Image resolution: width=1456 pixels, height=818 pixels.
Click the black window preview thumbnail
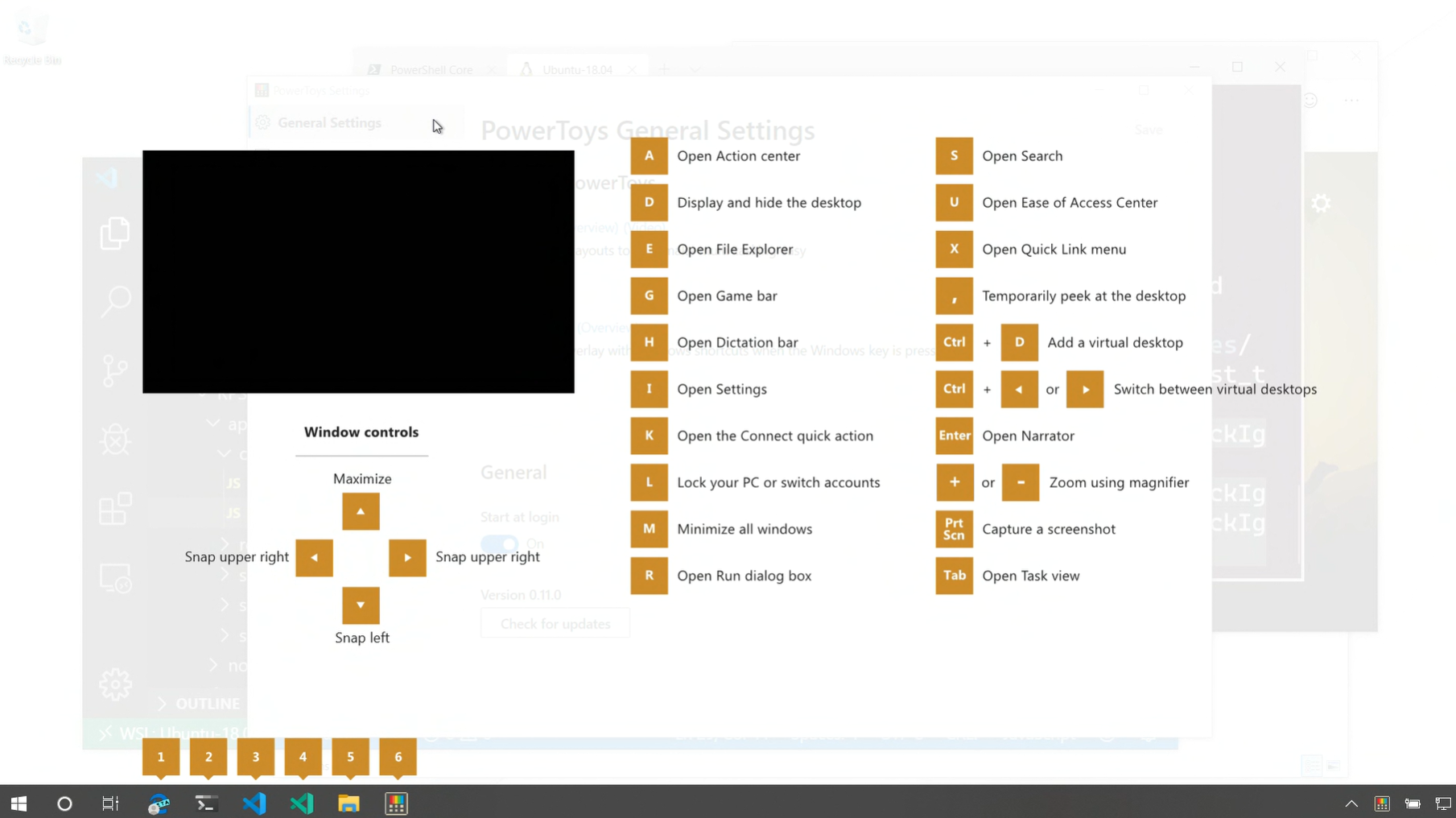[358, 271]
